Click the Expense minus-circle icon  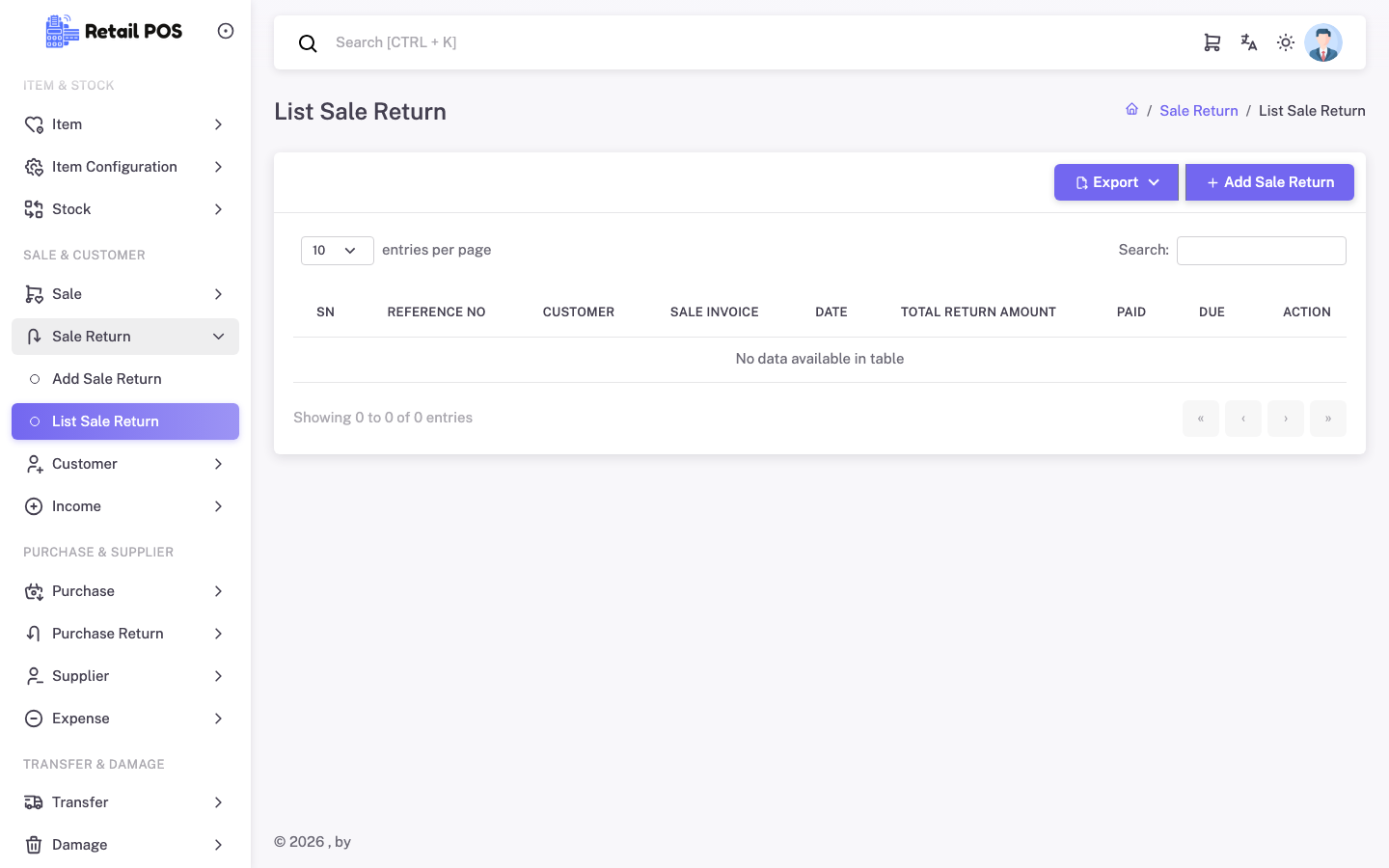pos(34,719)
